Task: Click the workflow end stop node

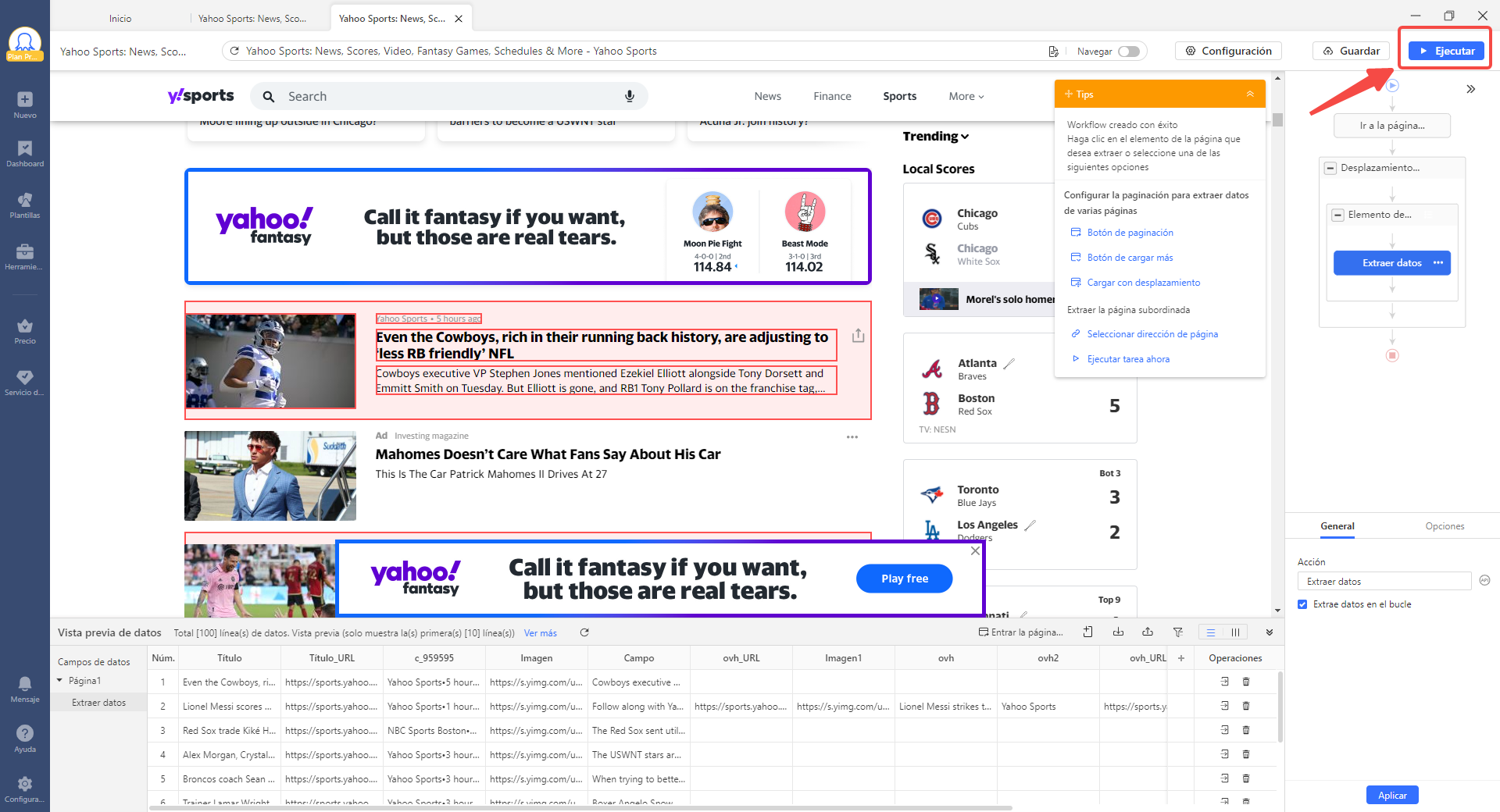Action: pyautogui.click(x=1392, y=355)
